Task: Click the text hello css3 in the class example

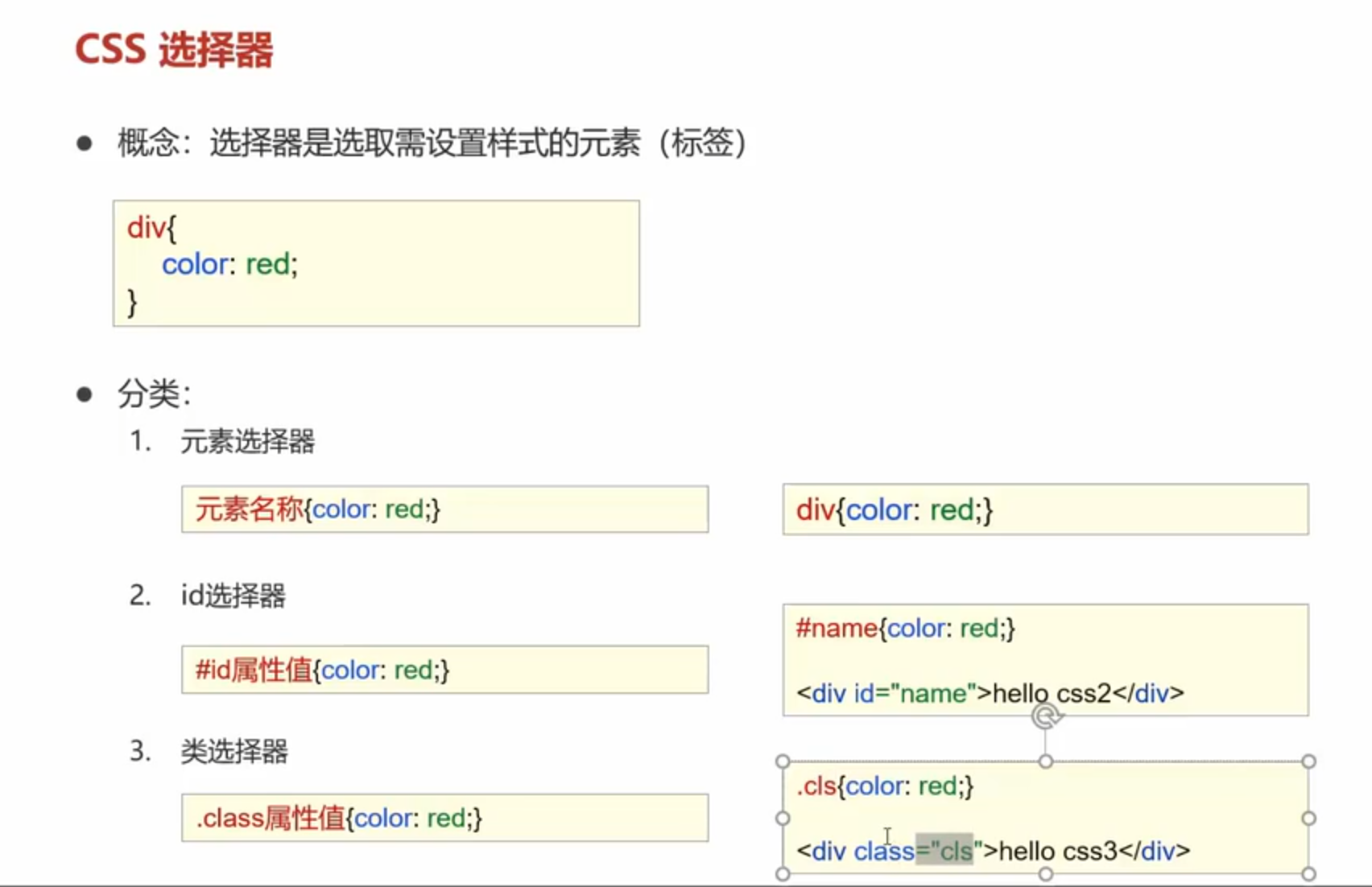Action: [x=1055, y=851]
